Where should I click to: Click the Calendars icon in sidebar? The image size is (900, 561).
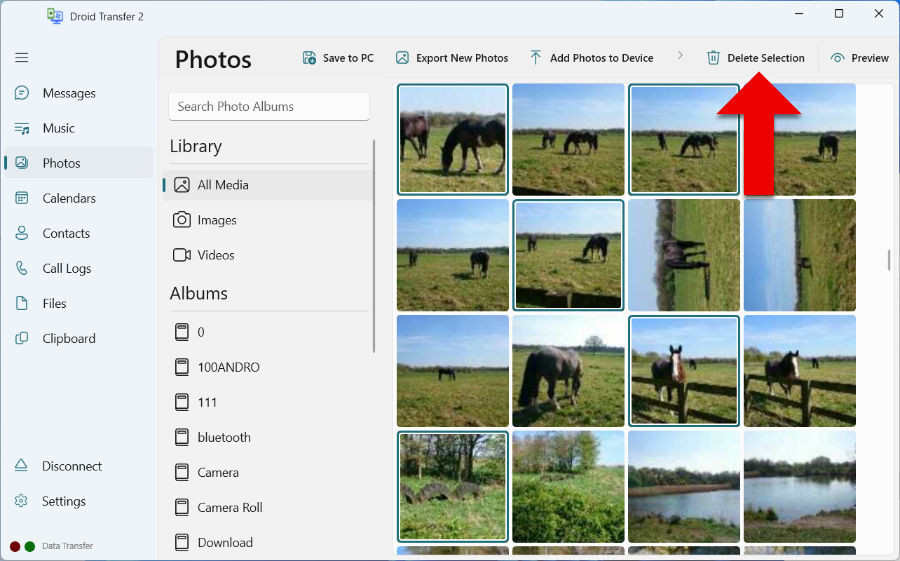[x=22, y=198]
